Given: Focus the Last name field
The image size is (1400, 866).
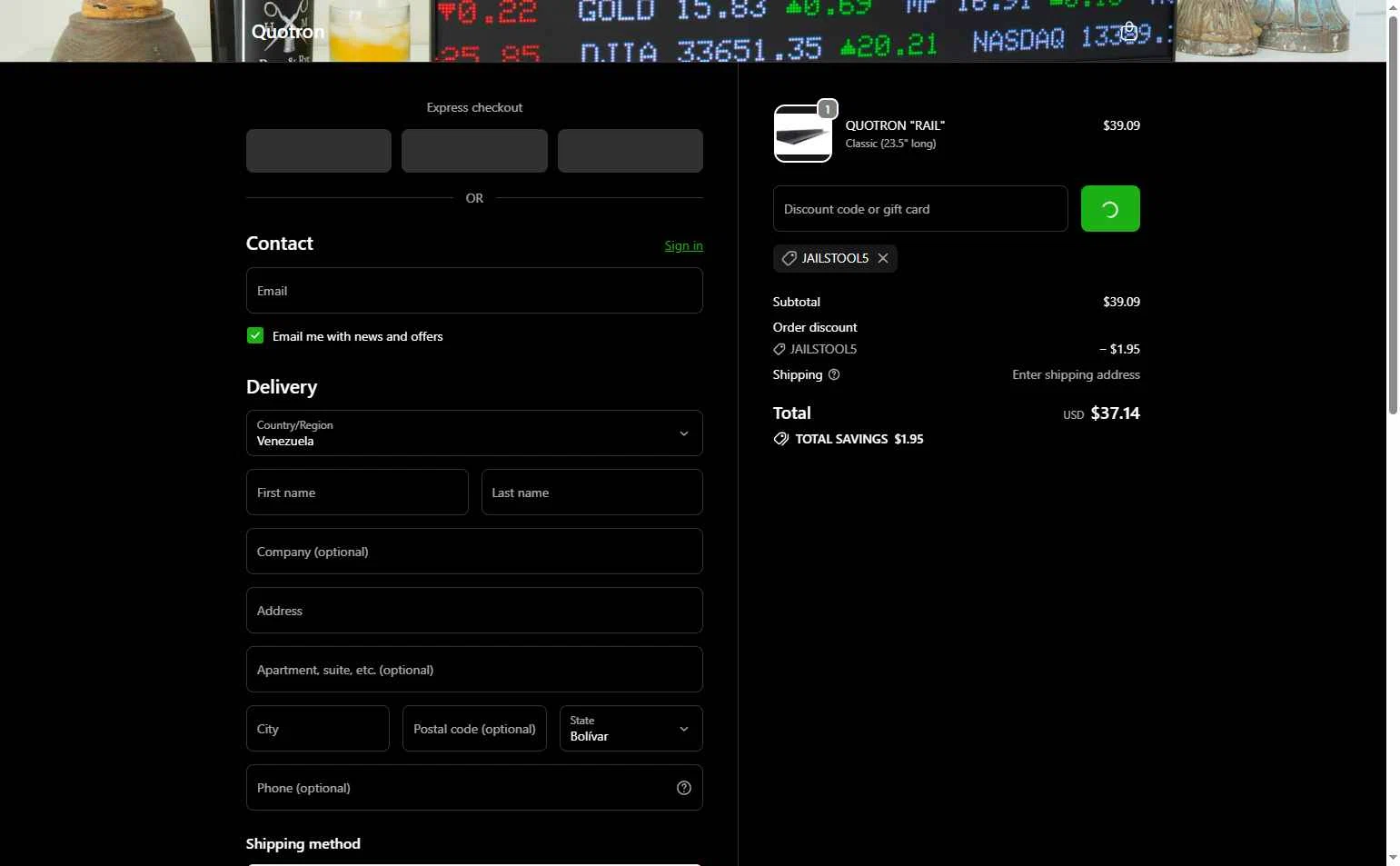Looking at the screenshot, I should click(x=592, y=493).
